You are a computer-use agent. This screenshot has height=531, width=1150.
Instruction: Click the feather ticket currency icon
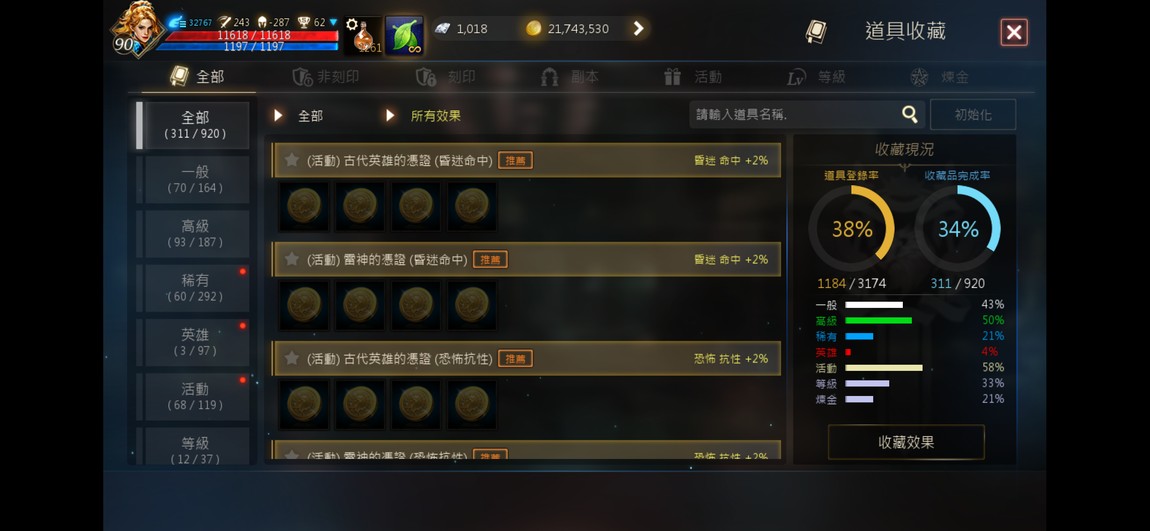tap(442, 29)
